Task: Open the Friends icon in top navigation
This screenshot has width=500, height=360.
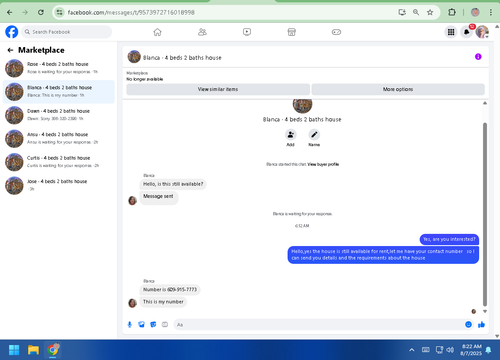Action: 202,32
